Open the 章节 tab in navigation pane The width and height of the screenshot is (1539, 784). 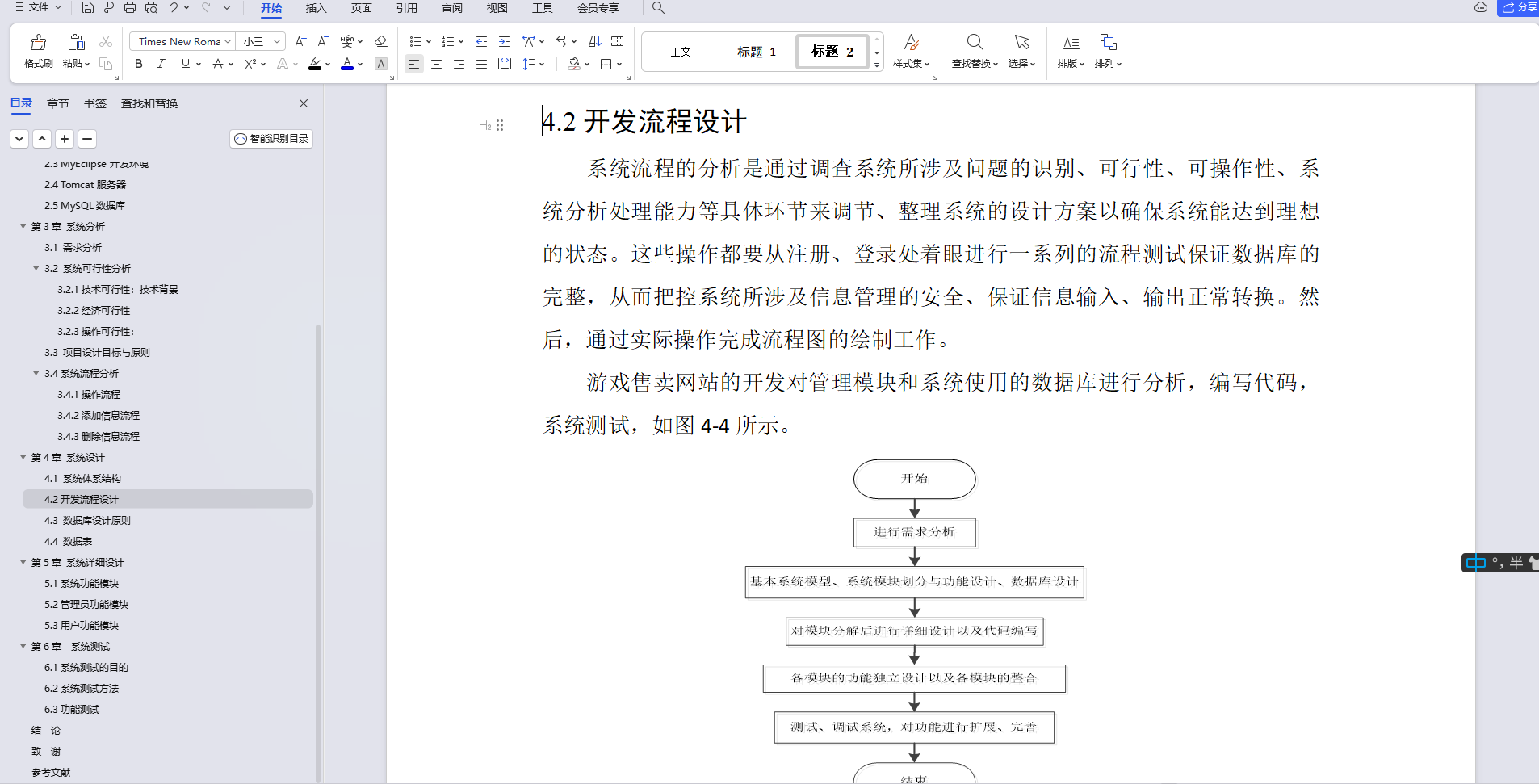click(57, 103)
